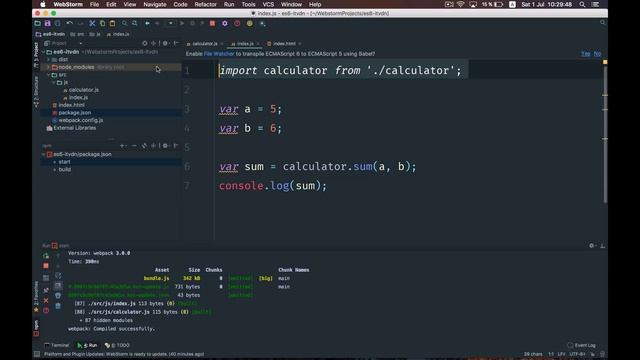The height and width of the screenshot is (360, 640).
Task: Click the Replace toolbar icon
Action: click(134, 24)
